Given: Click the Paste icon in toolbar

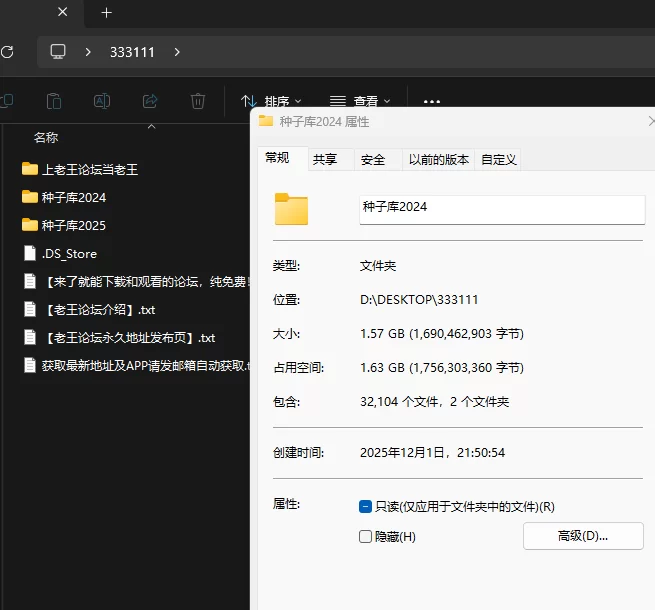Looking at the screenshot, I should point(54,101).
